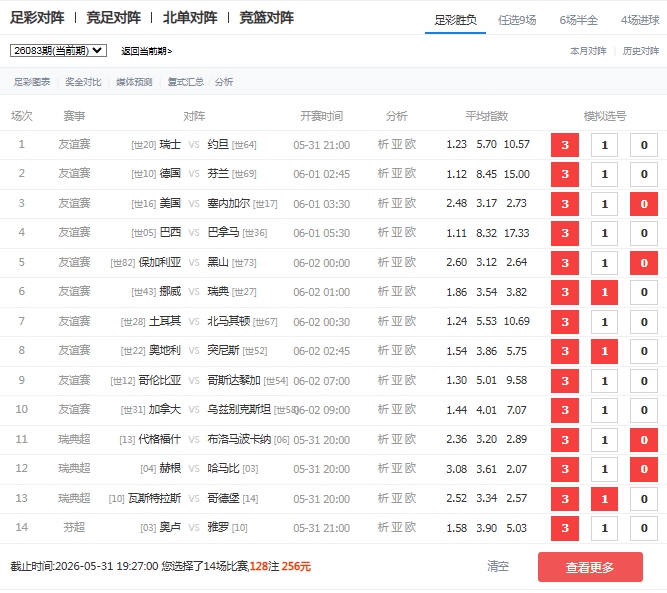Select the 1 option for match 2 德国 vs 芬兰
This screenshot has height=593, width=667.
(x=604, y=174)
